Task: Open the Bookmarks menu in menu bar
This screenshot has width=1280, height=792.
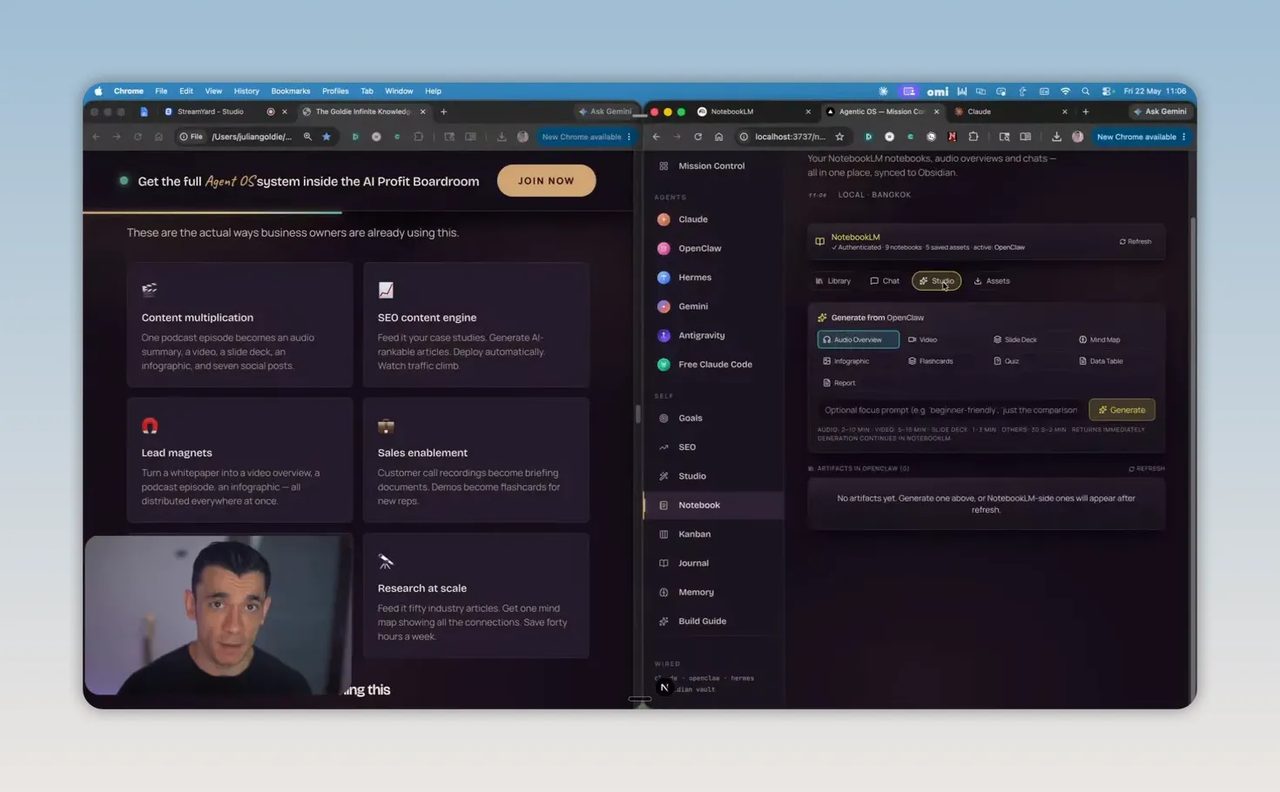Action: tap(290, 91)
